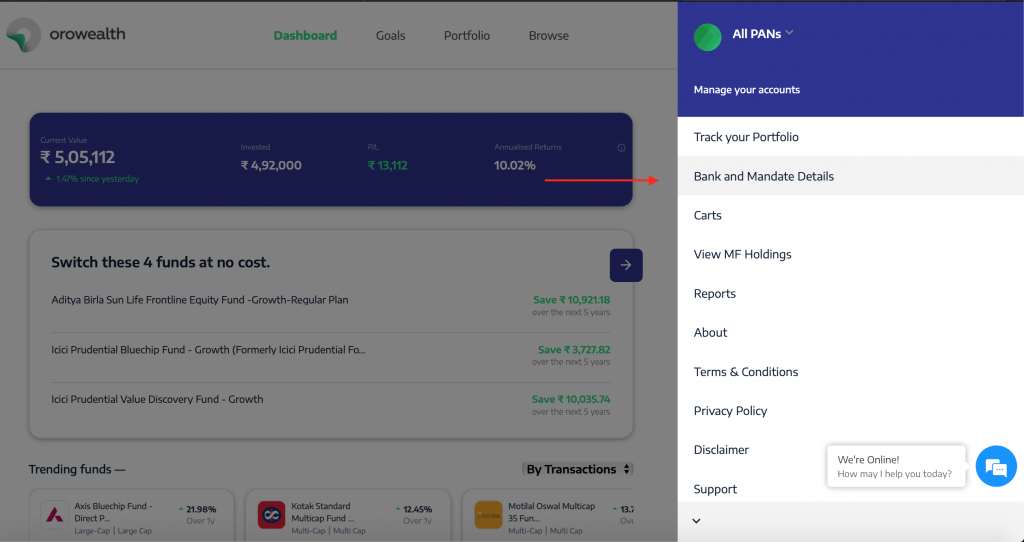The width and height of the screenshot is (1024, 542).
Task: Click the info icon on portfolio card
Action: [621, 148]
